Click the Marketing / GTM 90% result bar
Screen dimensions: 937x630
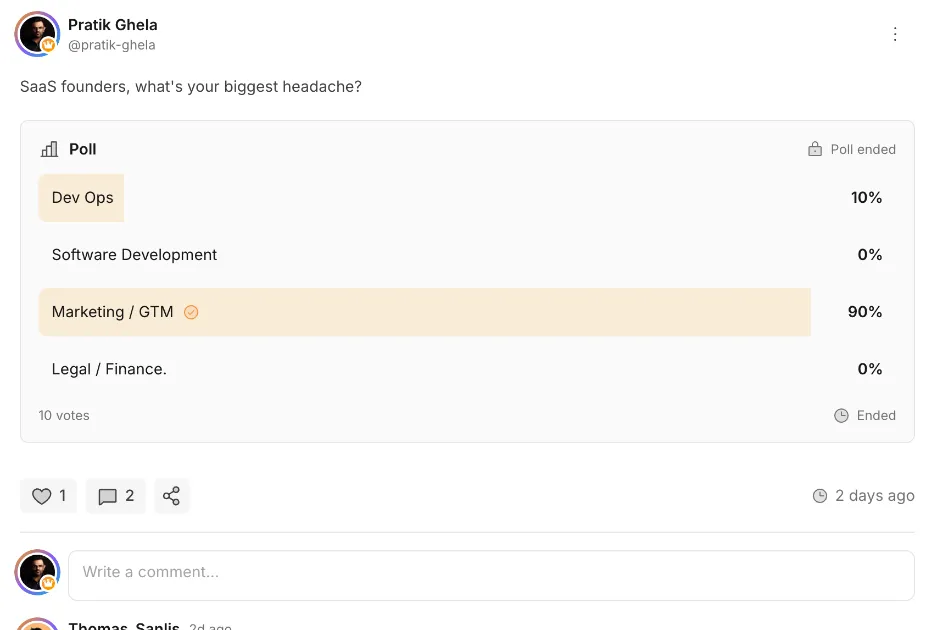click(500, 312)
